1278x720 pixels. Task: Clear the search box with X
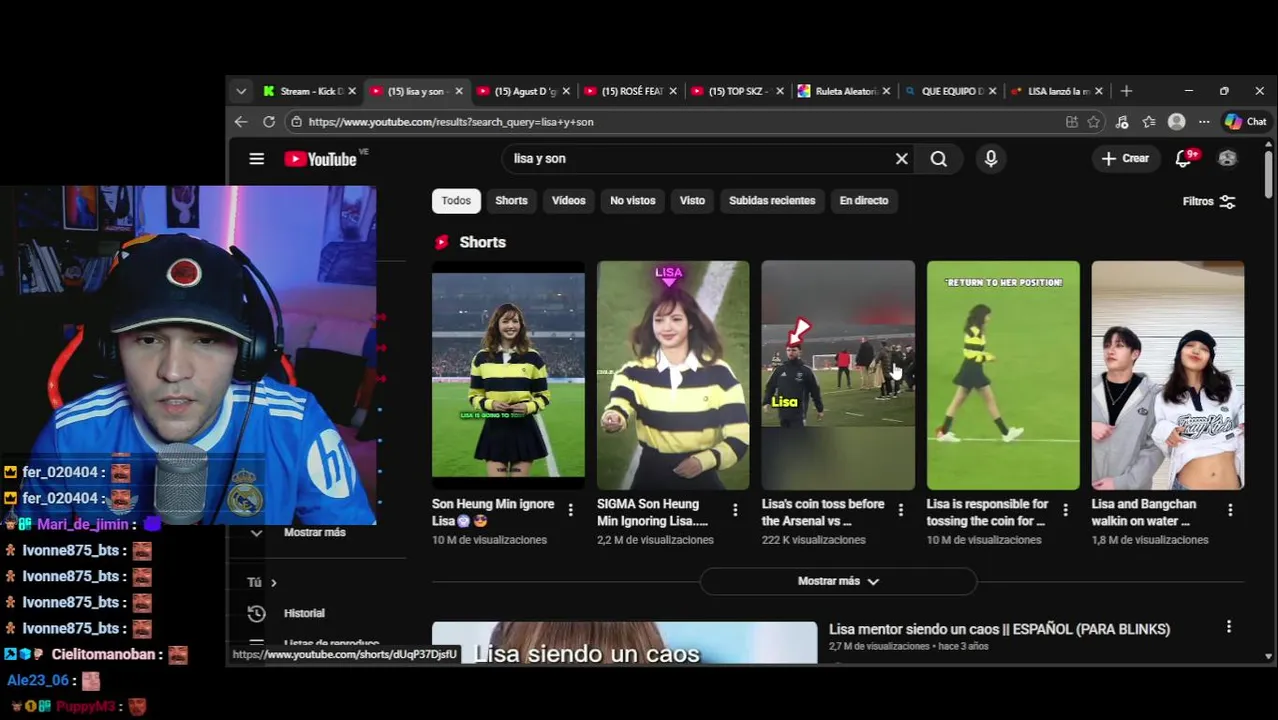[x=901, y=158]
